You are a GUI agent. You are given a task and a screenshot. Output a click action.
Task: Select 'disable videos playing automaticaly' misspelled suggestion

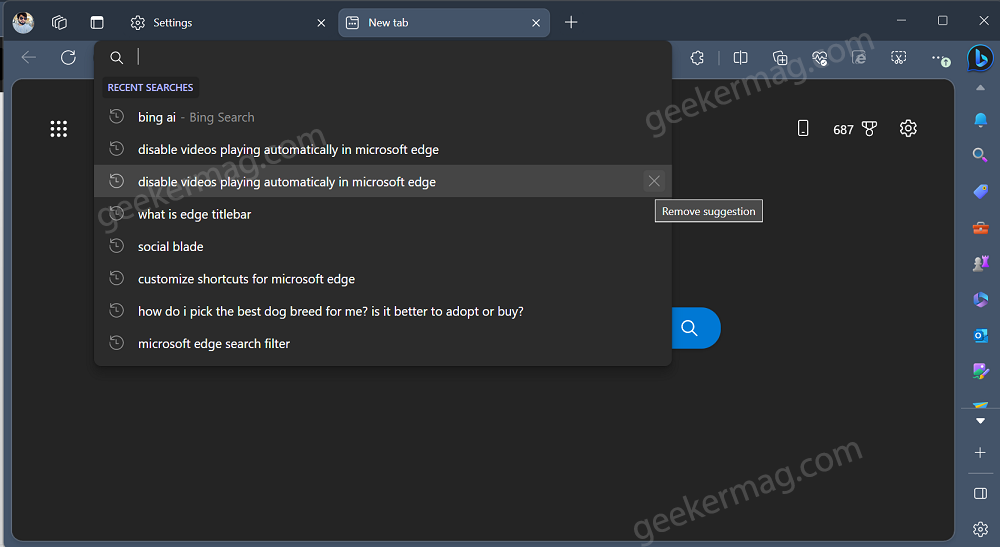point(383,182)
